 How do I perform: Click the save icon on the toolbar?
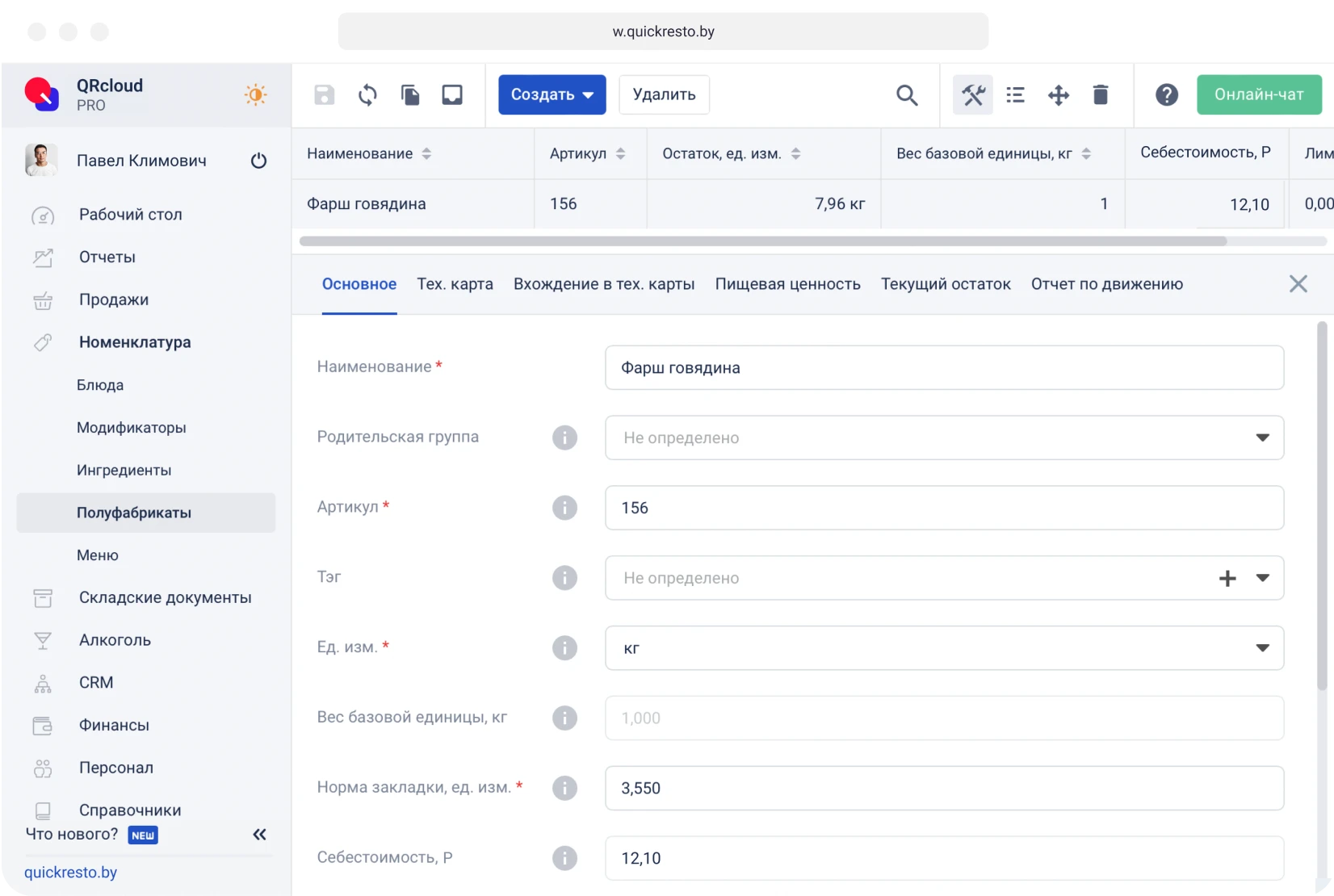[x=324, y=94]
